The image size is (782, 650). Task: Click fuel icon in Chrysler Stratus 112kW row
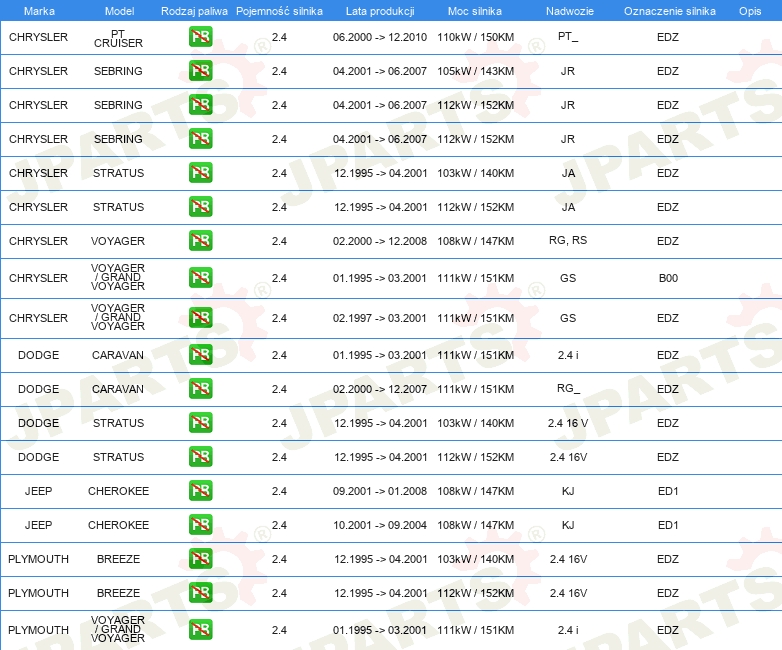[x=200, y=207]
